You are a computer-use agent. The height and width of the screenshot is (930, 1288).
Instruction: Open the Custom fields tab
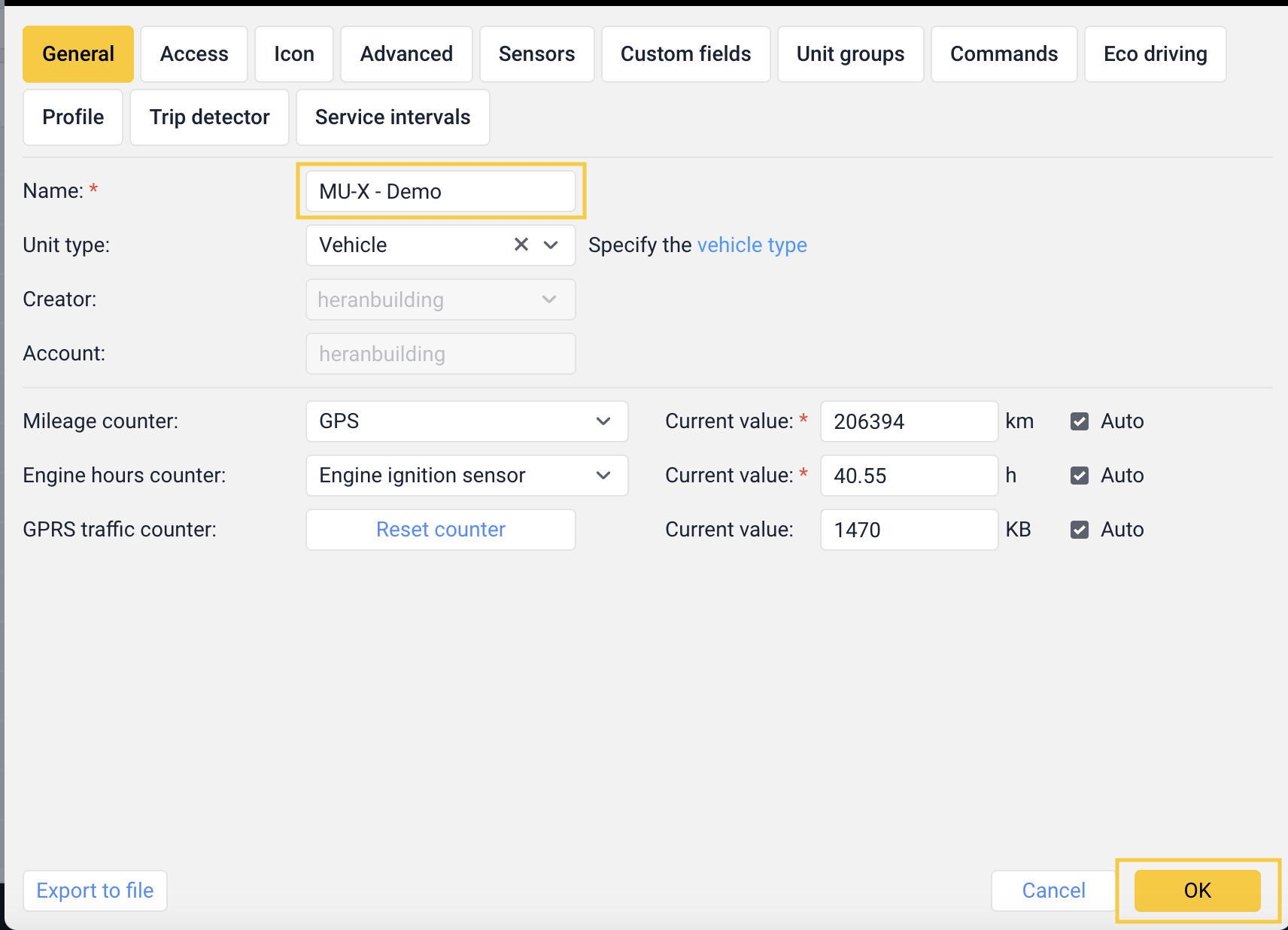pos(685,54)
